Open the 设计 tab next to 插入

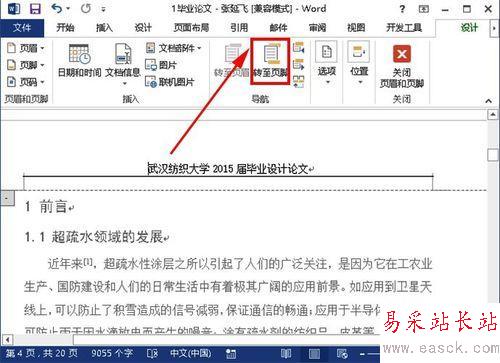143,27
